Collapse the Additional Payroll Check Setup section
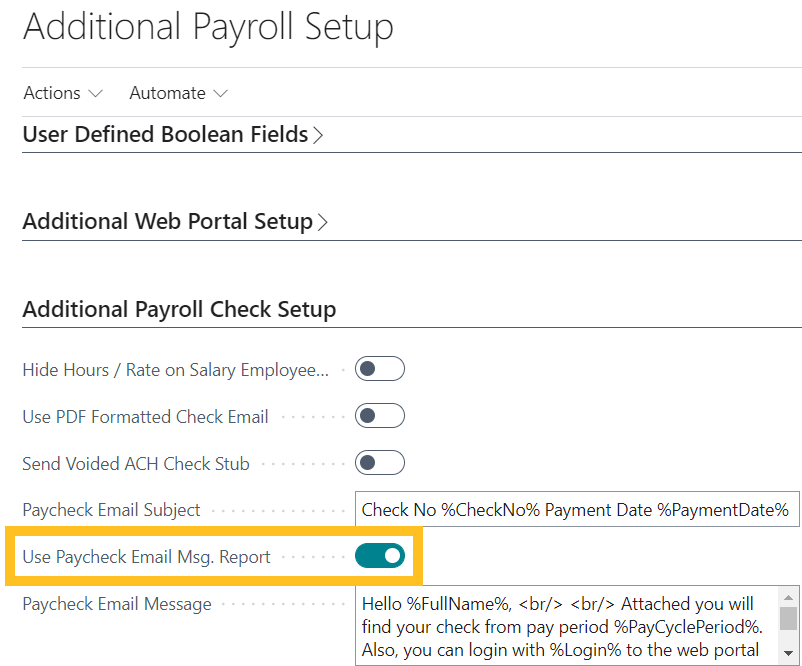Image resolution: width=802 pixels, height=666 pixels. coord(179,309)
